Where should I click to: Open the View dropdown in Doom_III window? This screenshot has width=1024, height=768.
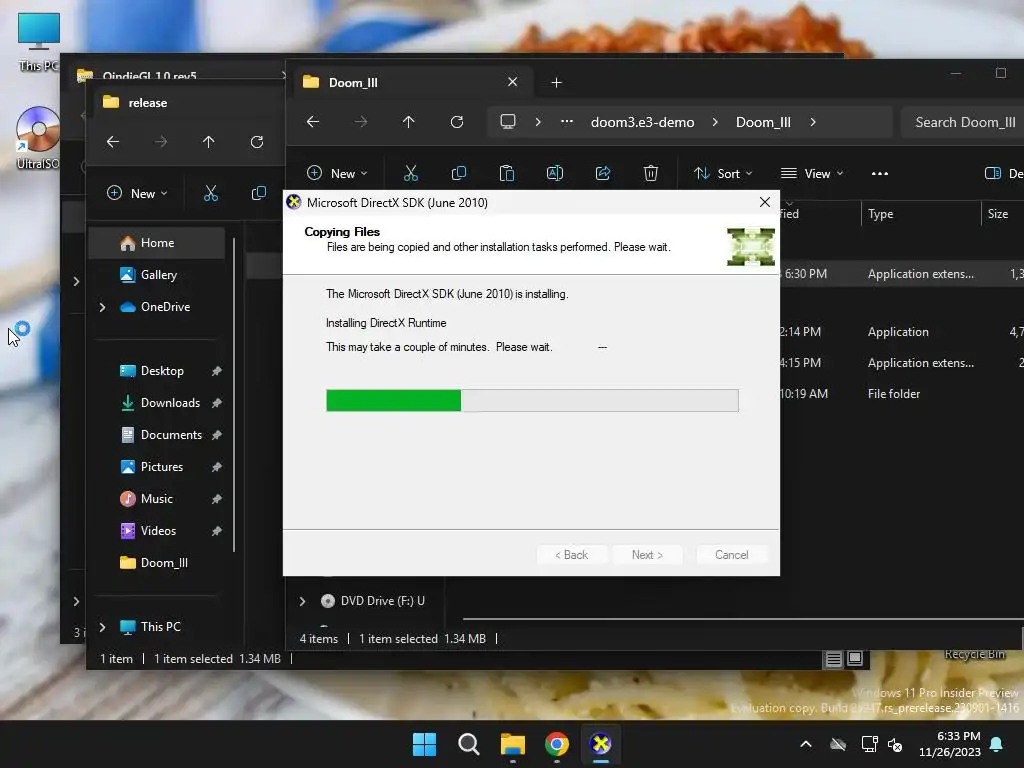coord(812,173)
